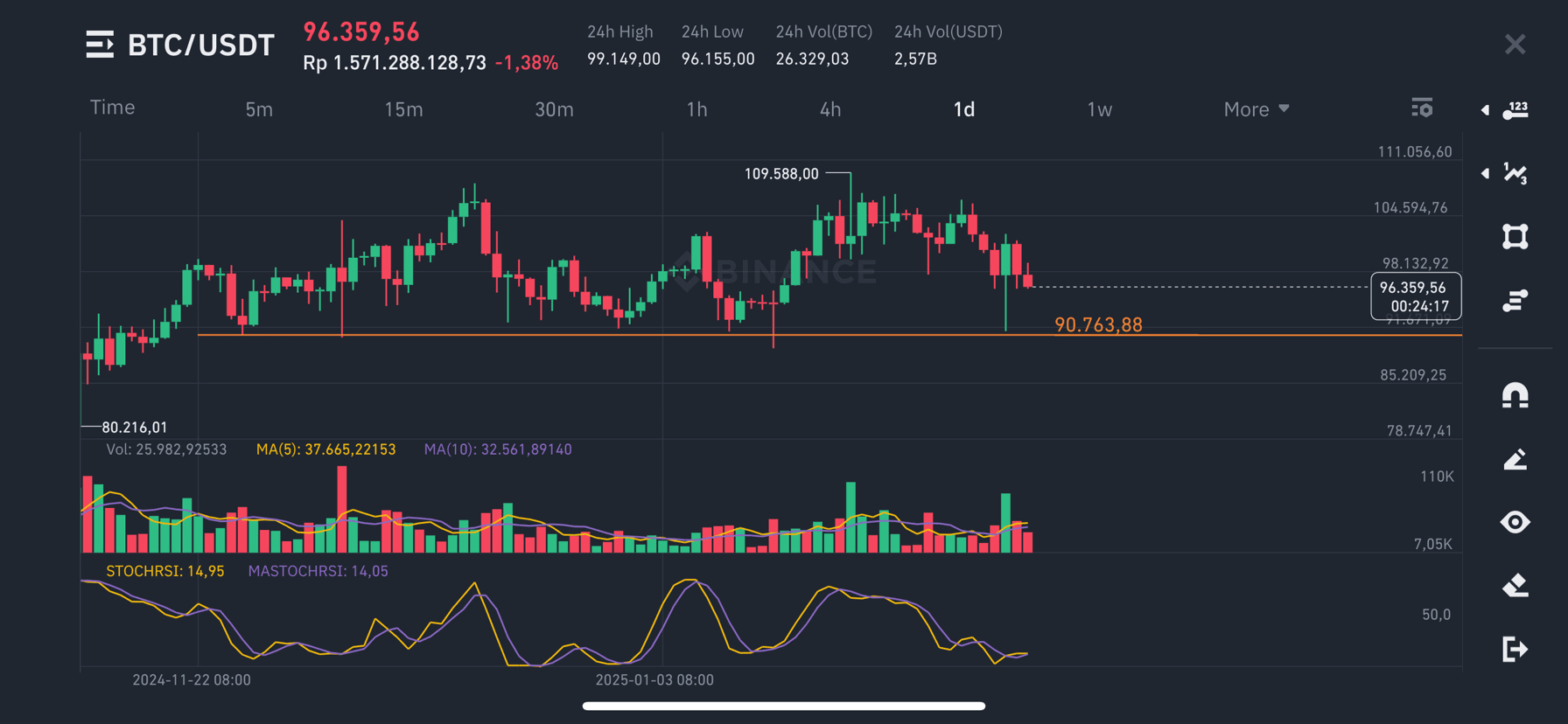Expand the line tools flyout arrow
1568x724 pixels.
point(1485,110)
